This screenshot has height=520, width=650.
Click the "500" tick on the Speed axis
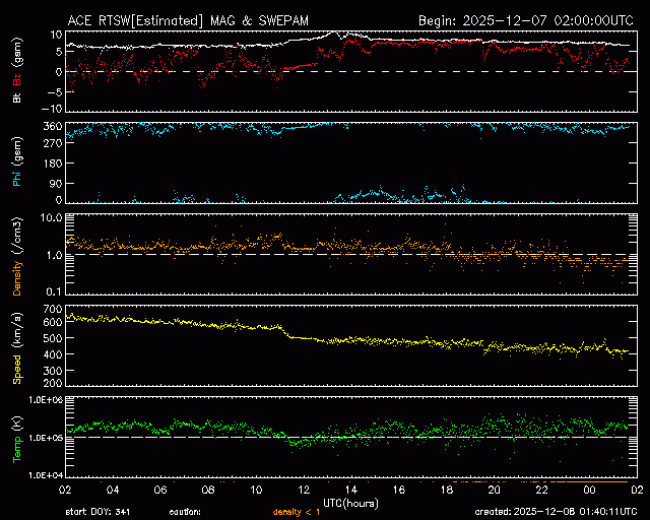53,338
